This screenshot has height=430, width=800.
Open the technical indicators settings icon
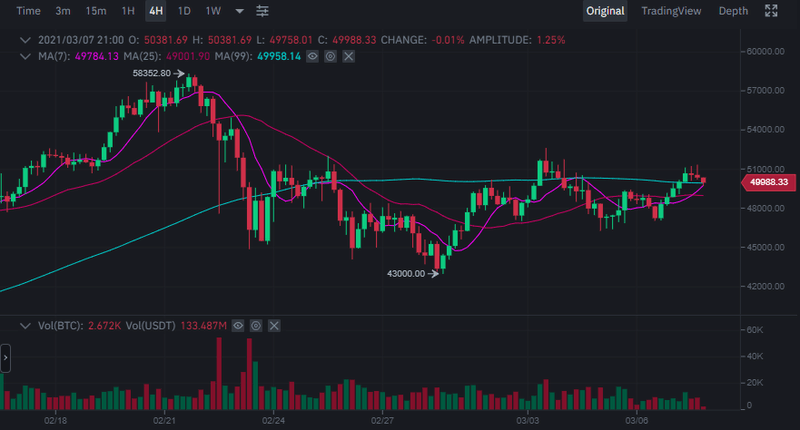coord(262,11)
